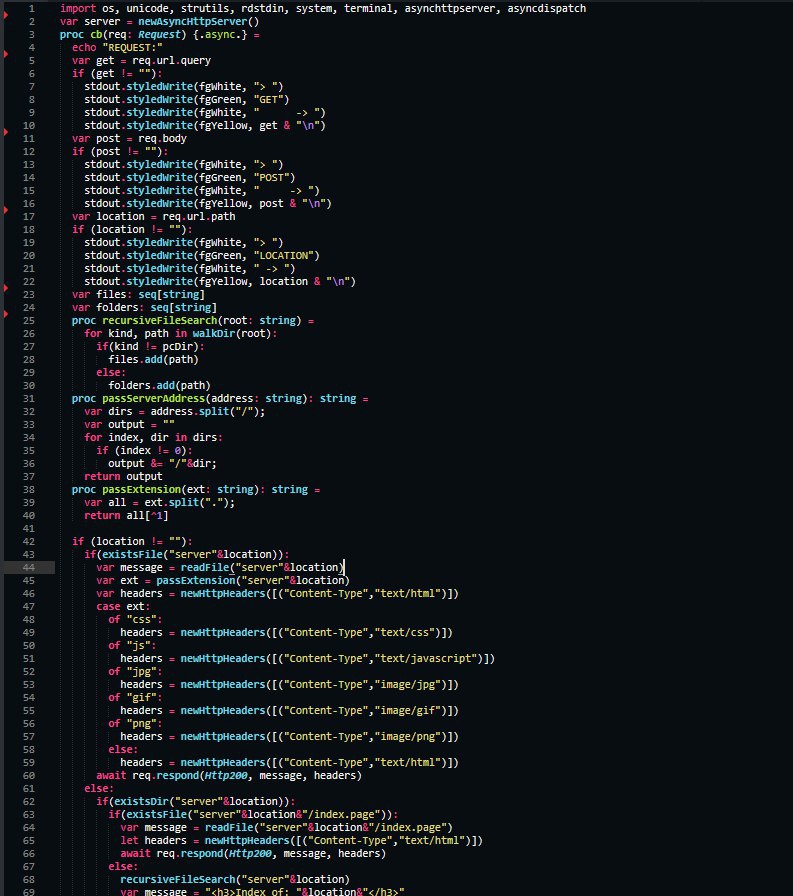Click "req.url.query" on line 5

coord(171,61)
